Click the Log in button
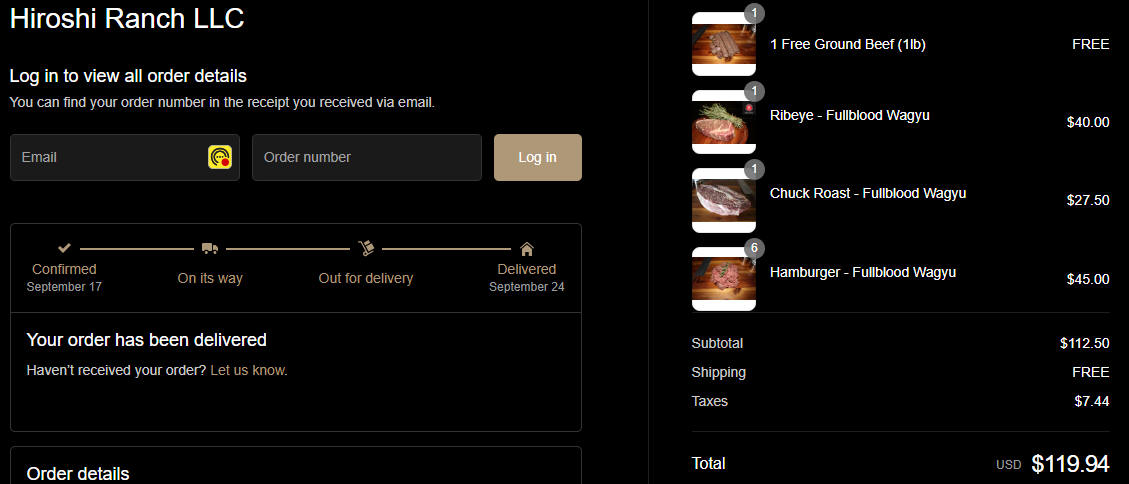The image size is (1129, 484). 538,157
